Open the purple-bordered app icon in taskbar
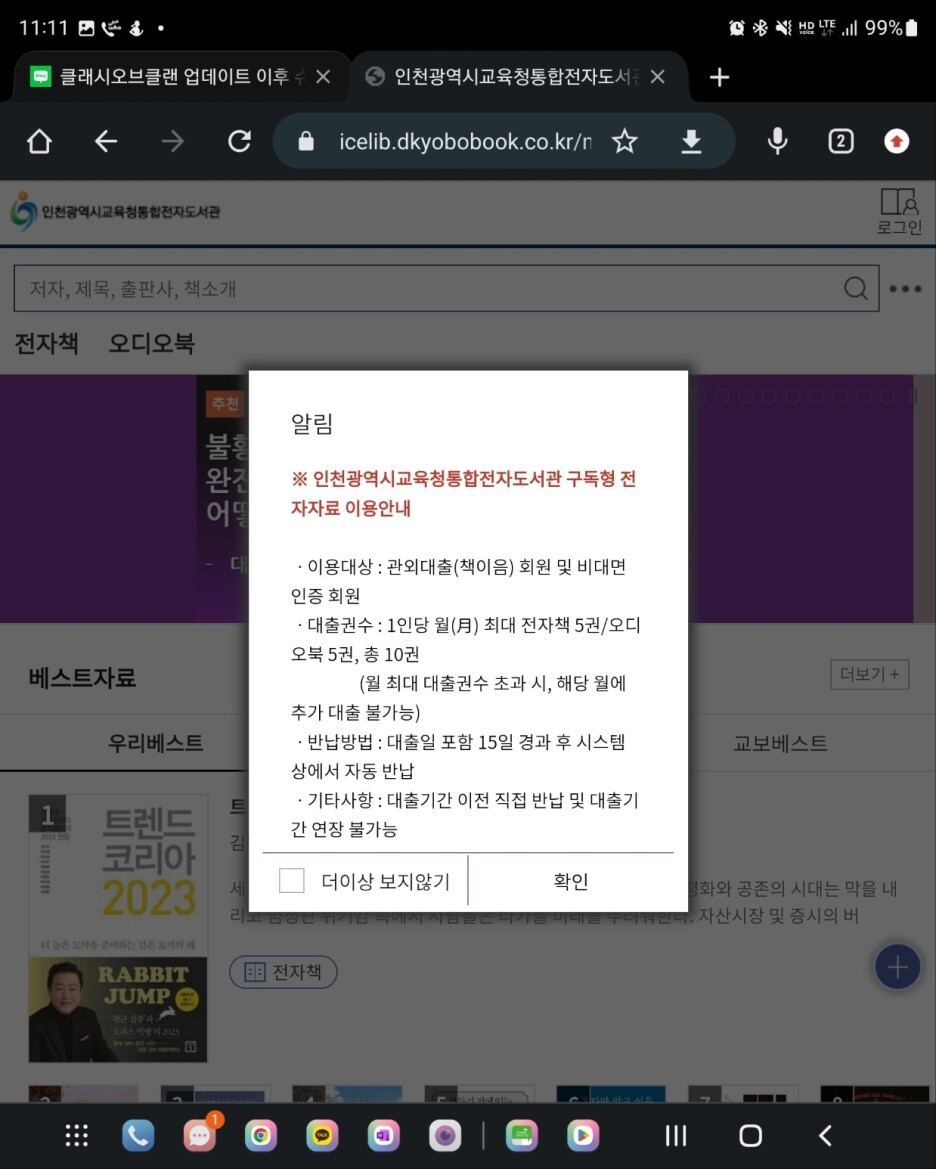 click(383, 1135)
